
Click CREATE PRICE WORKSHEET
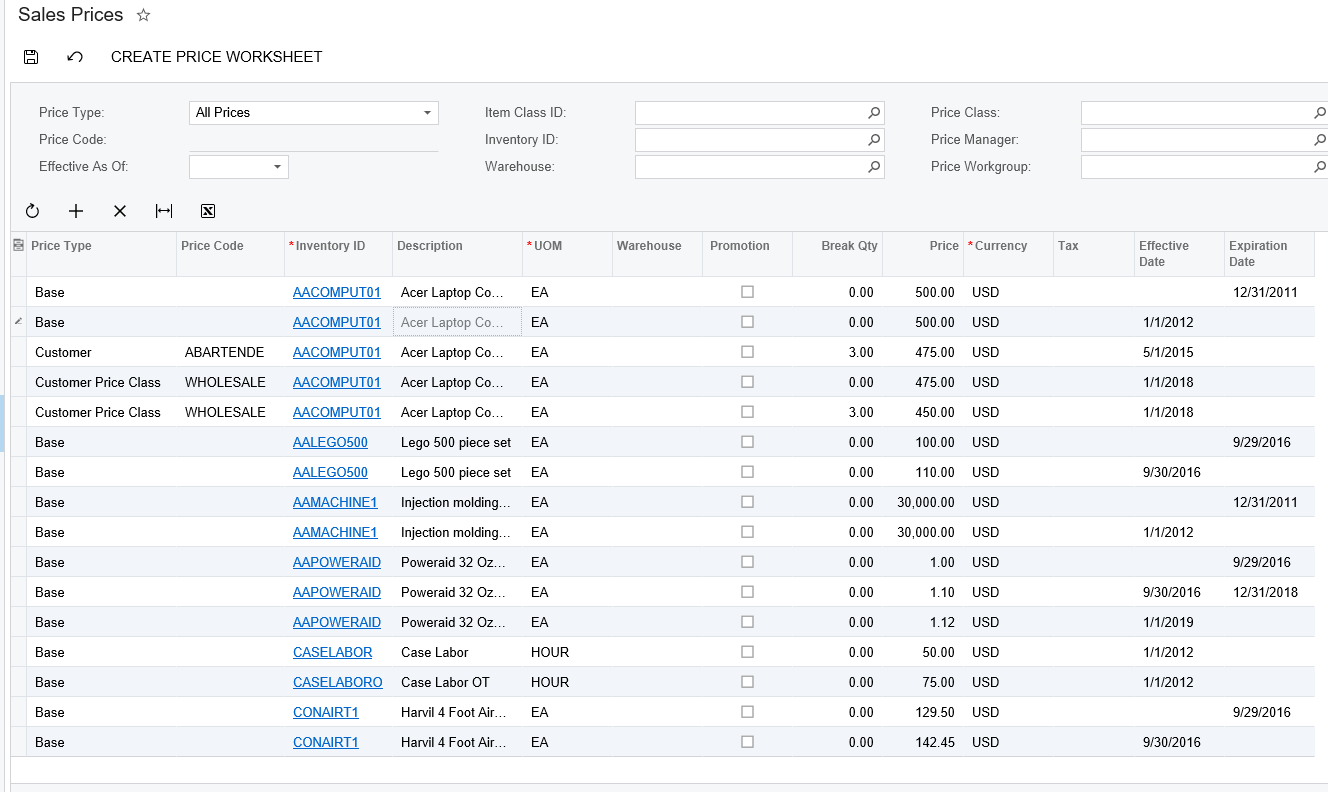coord(216,56)
